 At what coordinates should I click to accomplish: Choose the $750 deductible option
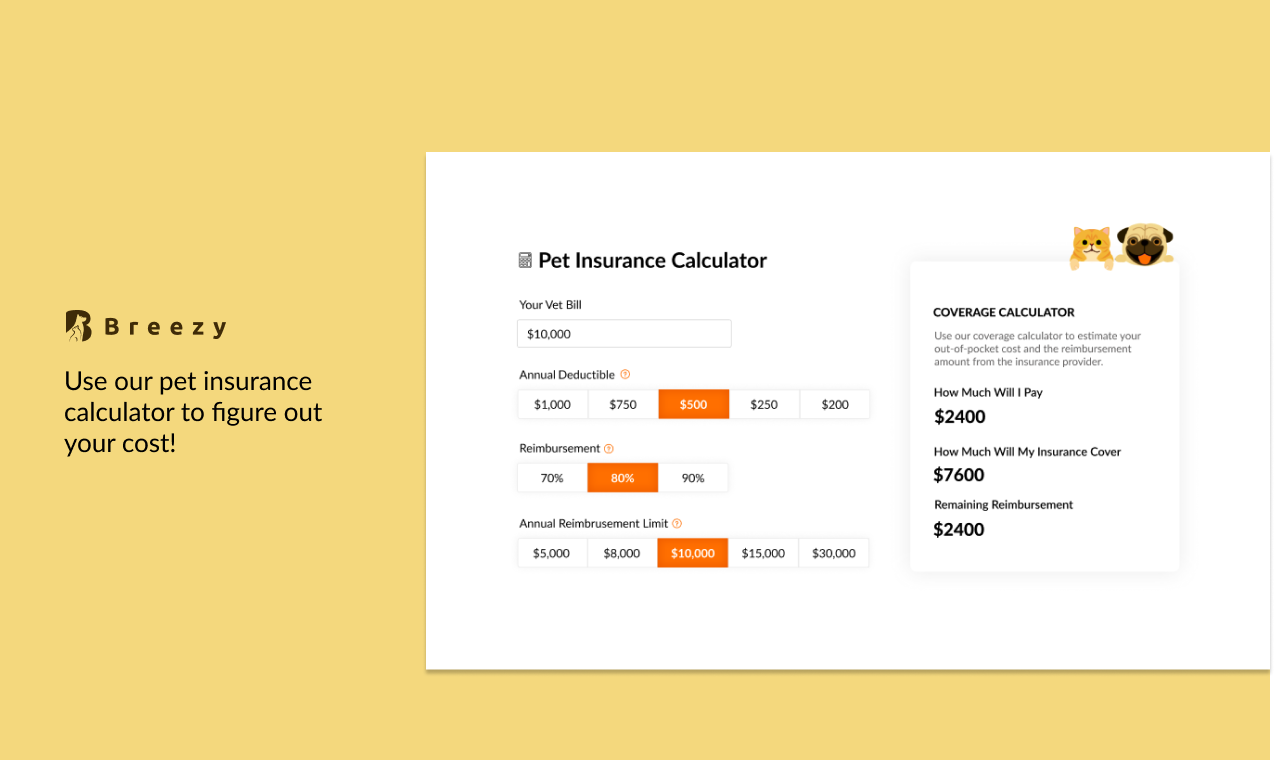[623, 404]
